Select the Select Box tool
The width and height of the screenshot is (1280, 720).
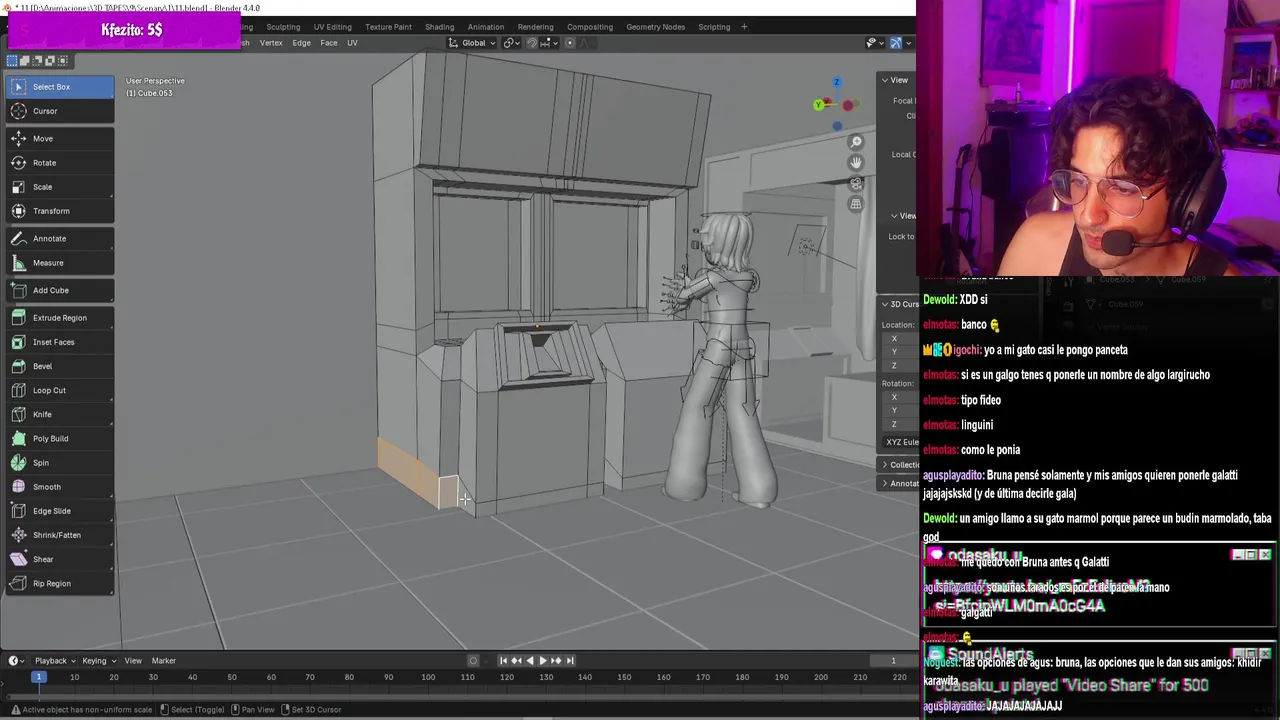coord(59,87)
